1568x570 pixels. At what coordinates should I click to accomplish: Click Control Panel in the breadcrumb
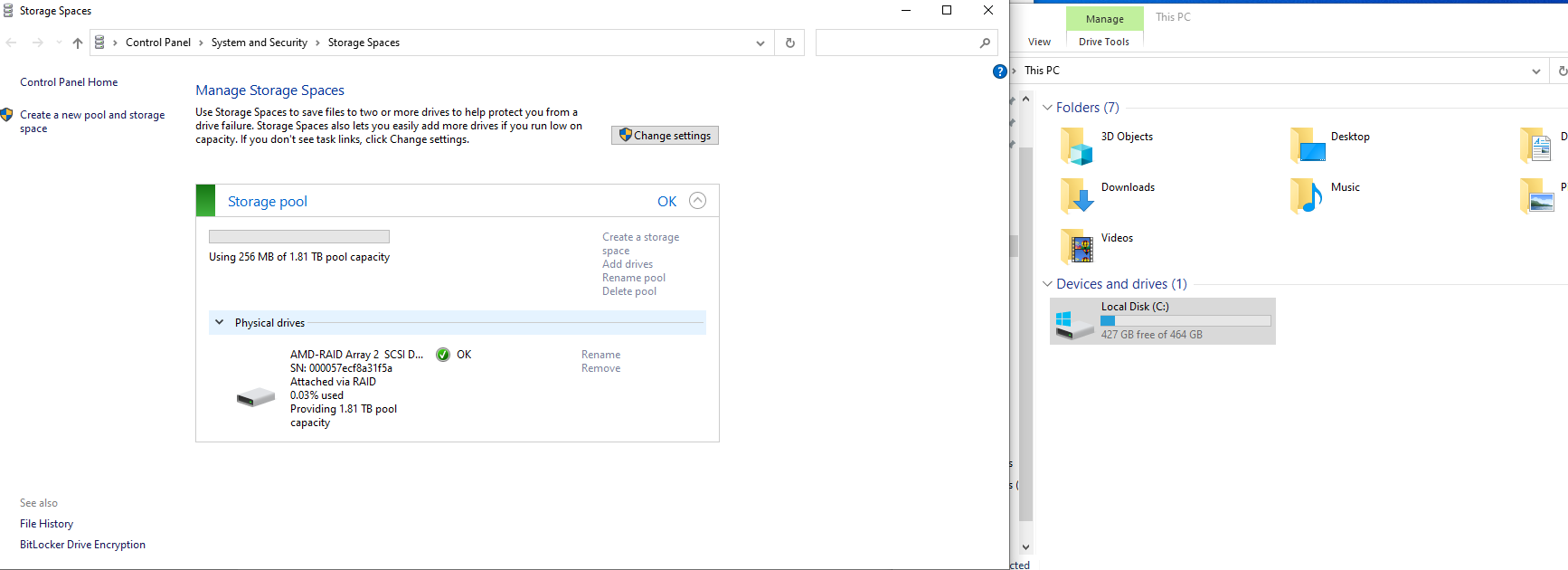pyautogui.click(x=158, y=43)
